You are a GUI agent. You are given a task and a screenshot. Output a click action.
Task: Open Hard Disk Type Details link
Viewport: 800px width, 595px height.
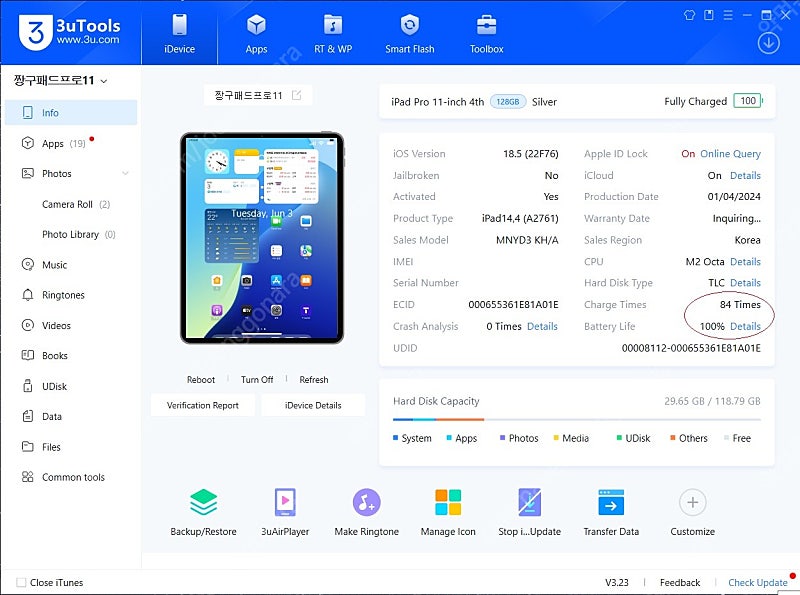(x=745, y=283)
